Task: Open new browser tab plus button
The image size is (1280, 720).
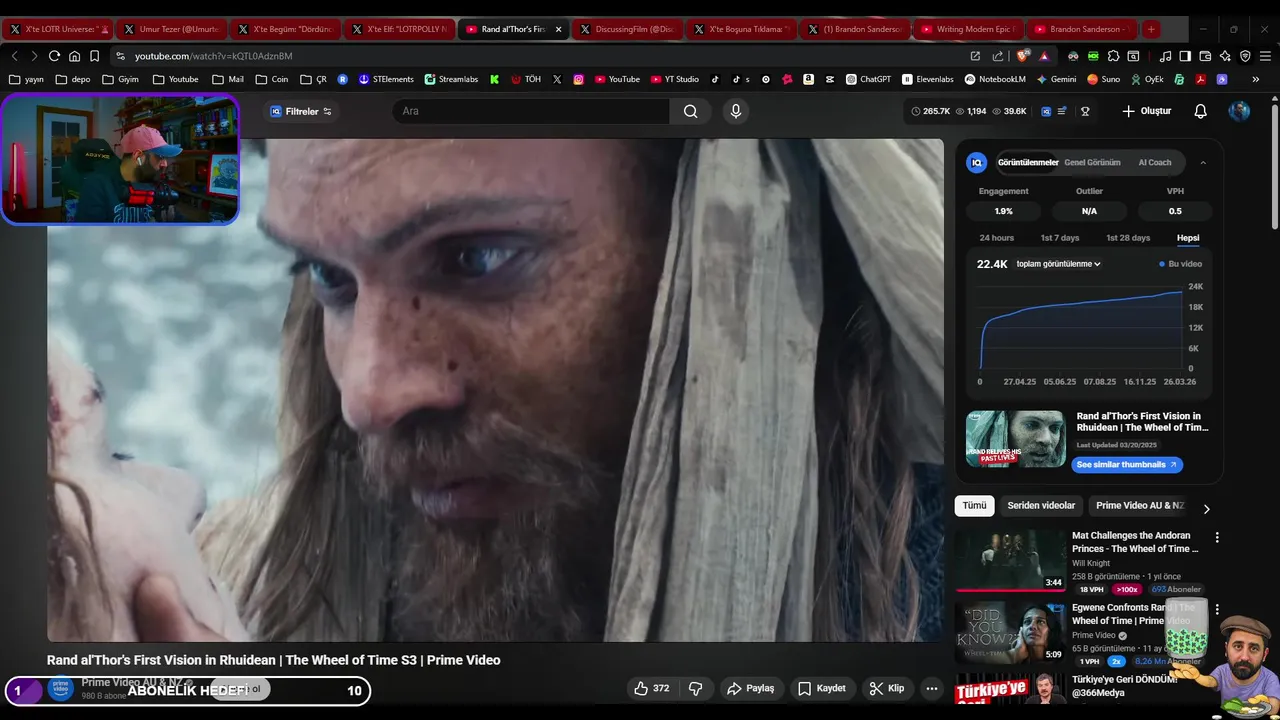Action: coord(1151,29)
